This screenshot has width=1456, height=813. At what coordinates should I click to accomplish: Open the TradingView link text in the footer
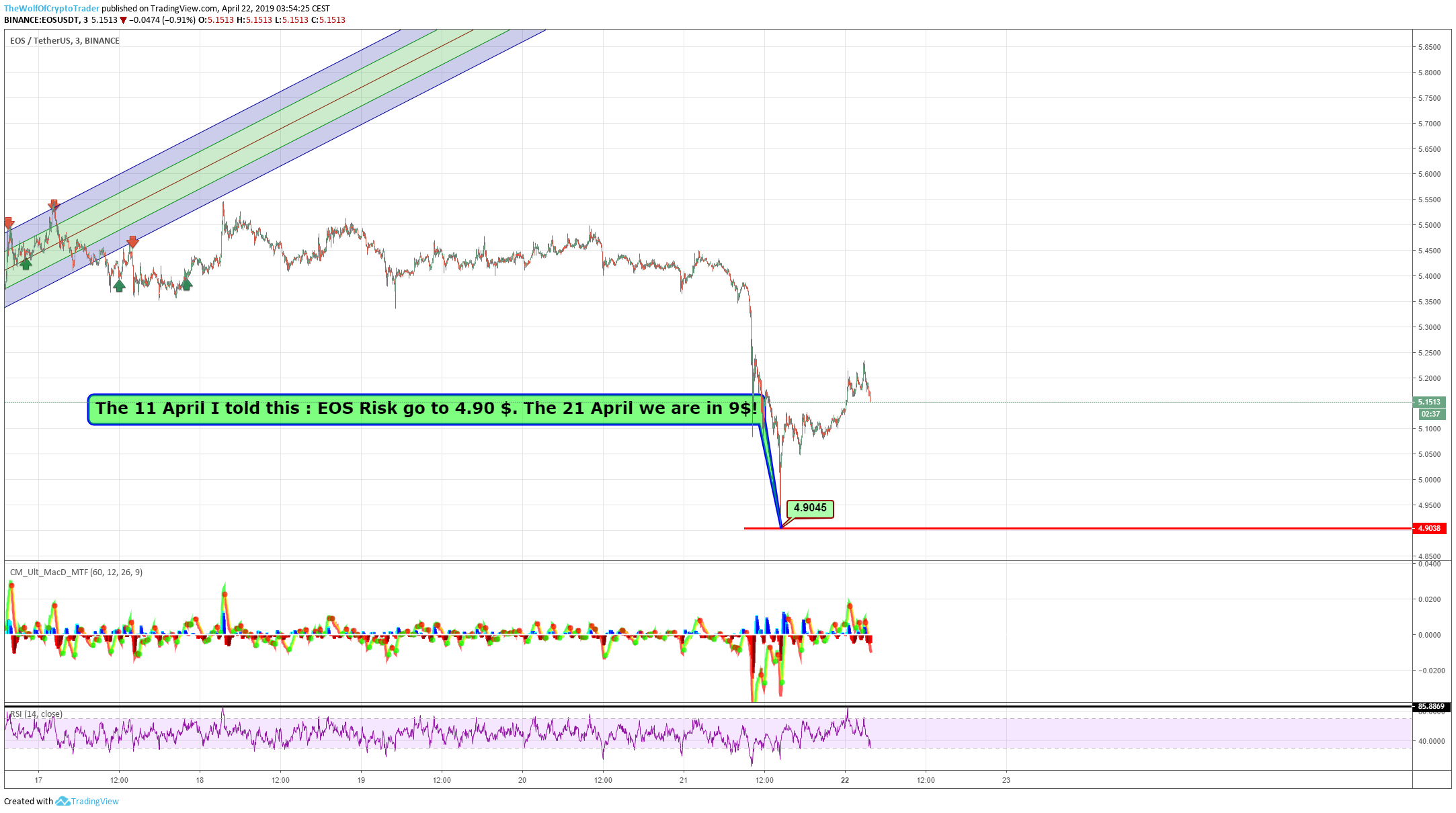[x=95, y=801]
